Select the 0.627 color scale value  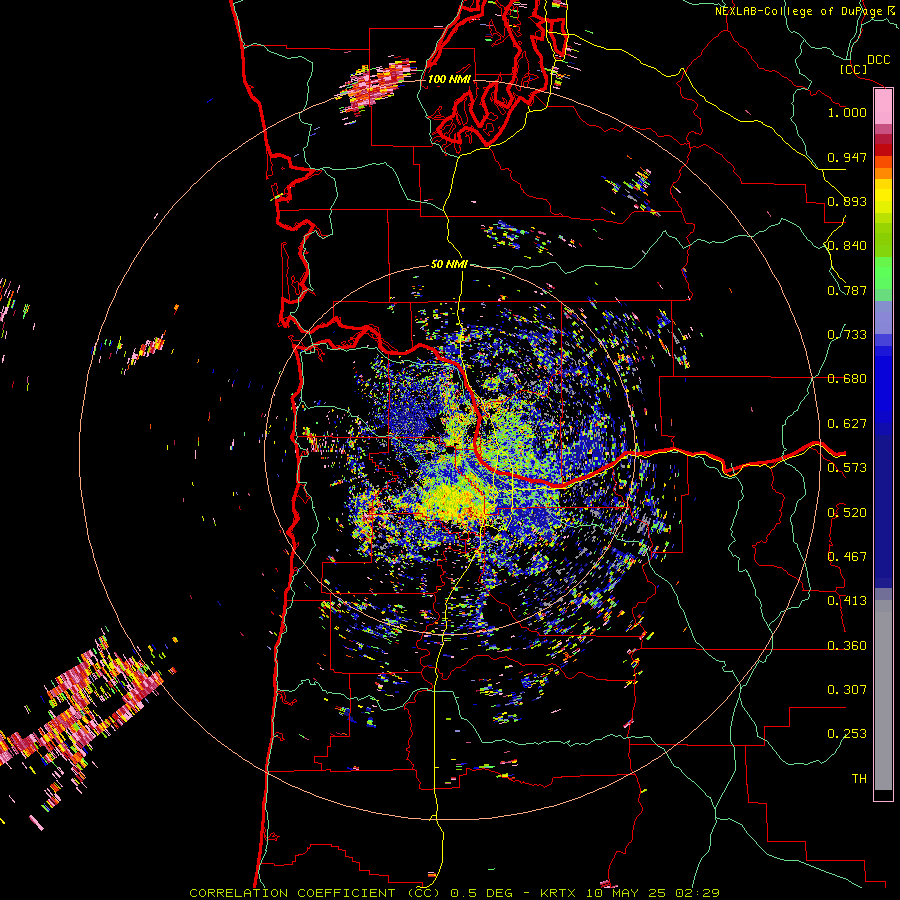(x=847, y=424)
